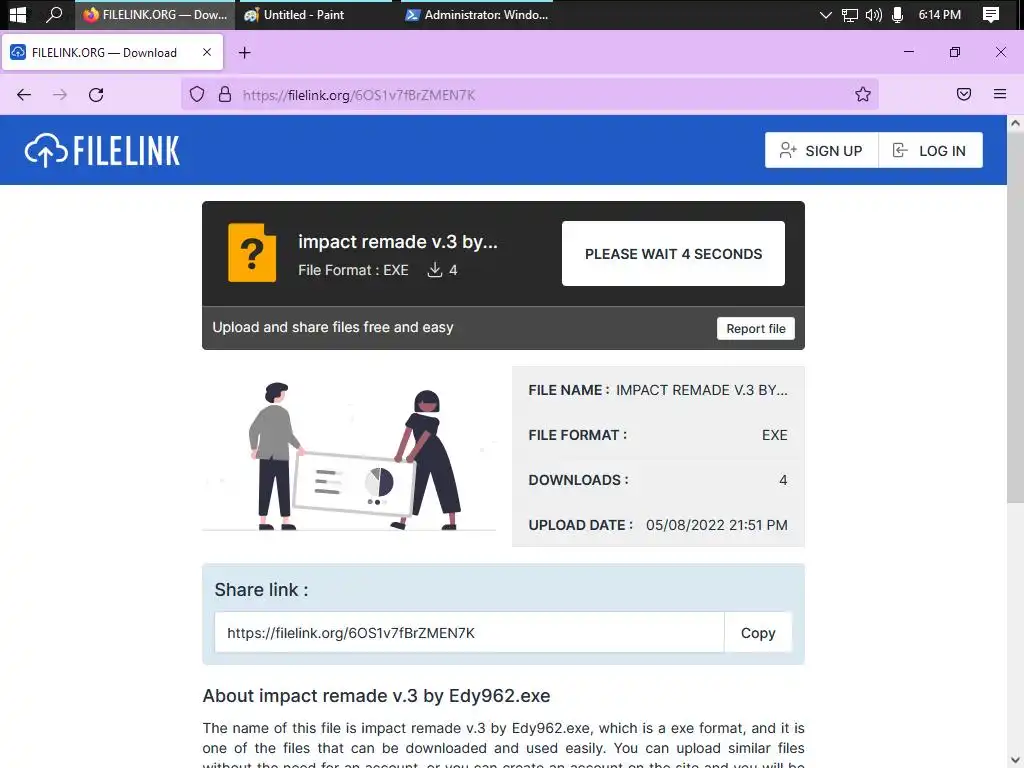Click the download count icon in header card
This screenshot has width=1024, height=768.
point(435,270)
